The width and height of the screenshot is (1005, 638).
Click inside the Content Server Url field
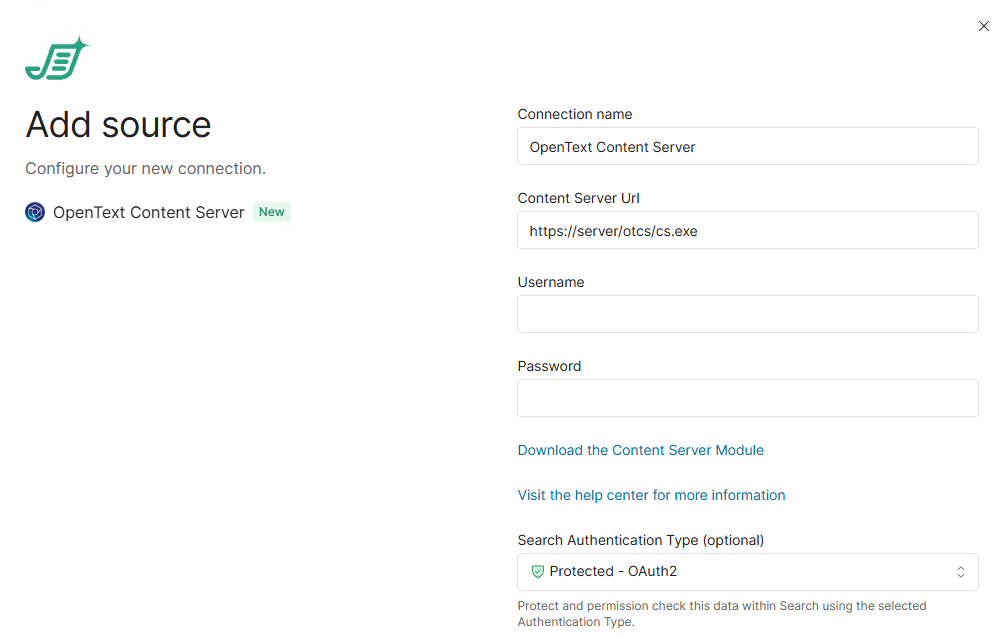coord(747,230)
